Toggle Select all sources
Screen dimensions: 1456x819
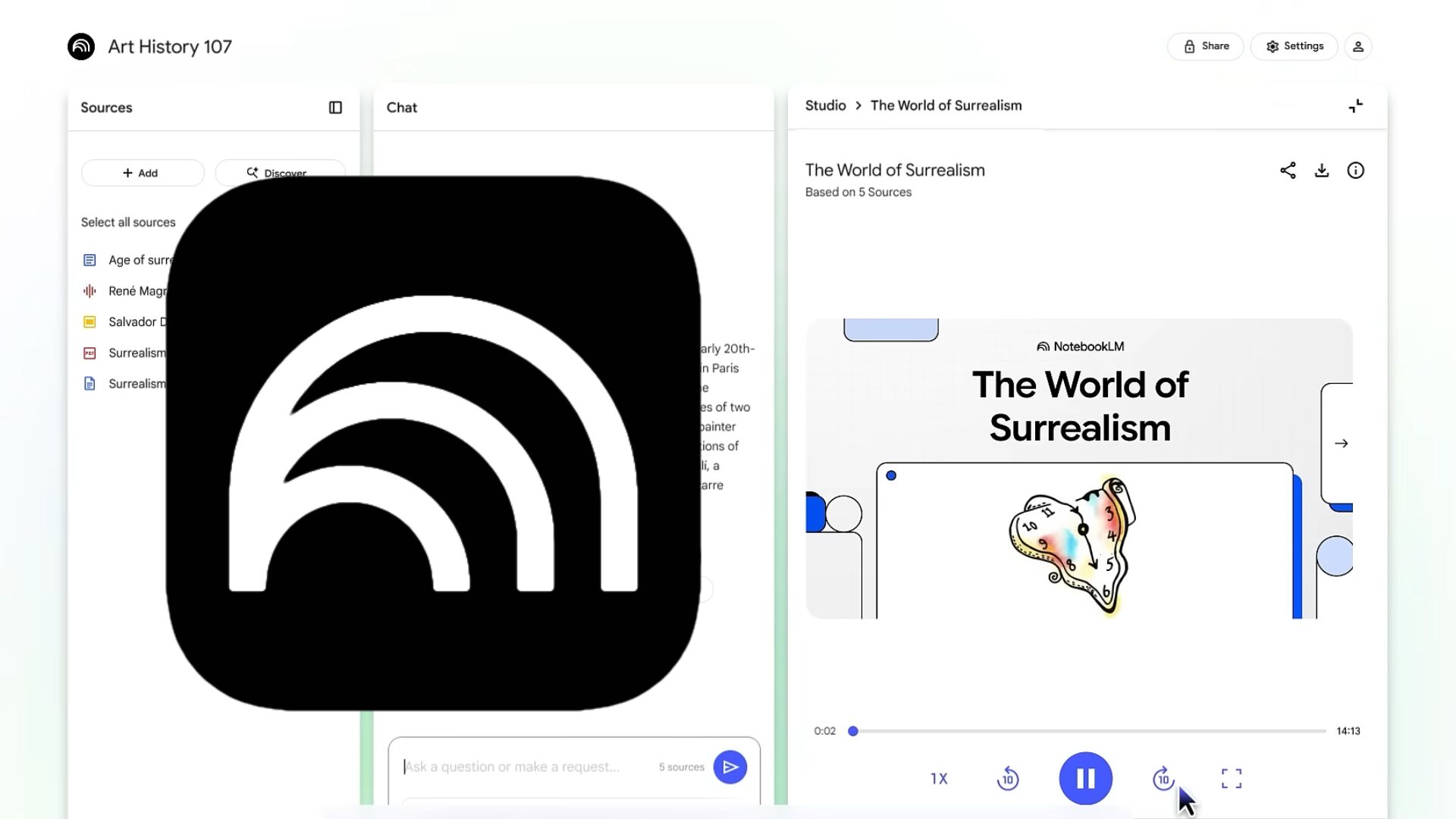(x=128, y=222)
